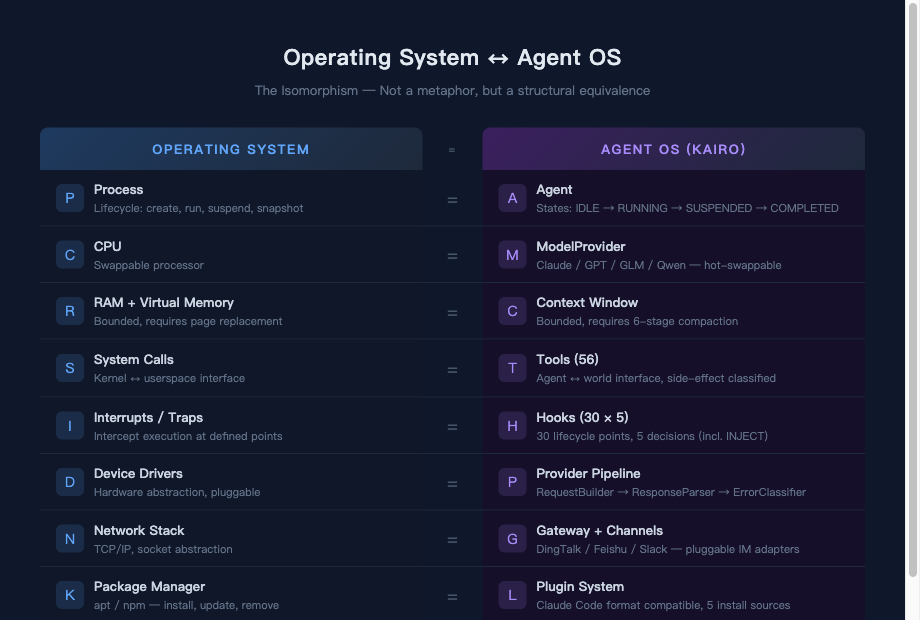The height and width of the screenshot is (620, 920).
Task: Click the G icon for Gateway + Channels
Action: (x=512, y=539)
